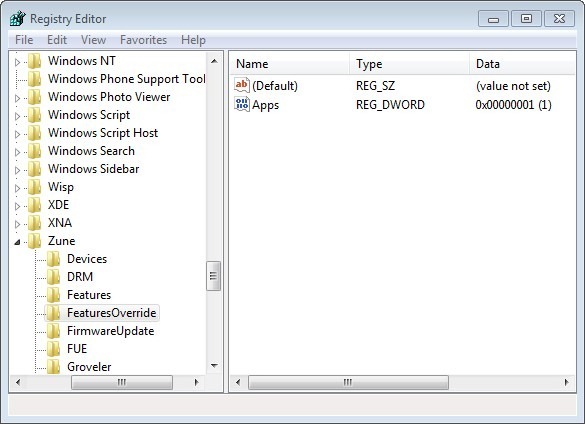Expand the Windows Script key
Screen dimensions: 585x424
tap(17, 116)
